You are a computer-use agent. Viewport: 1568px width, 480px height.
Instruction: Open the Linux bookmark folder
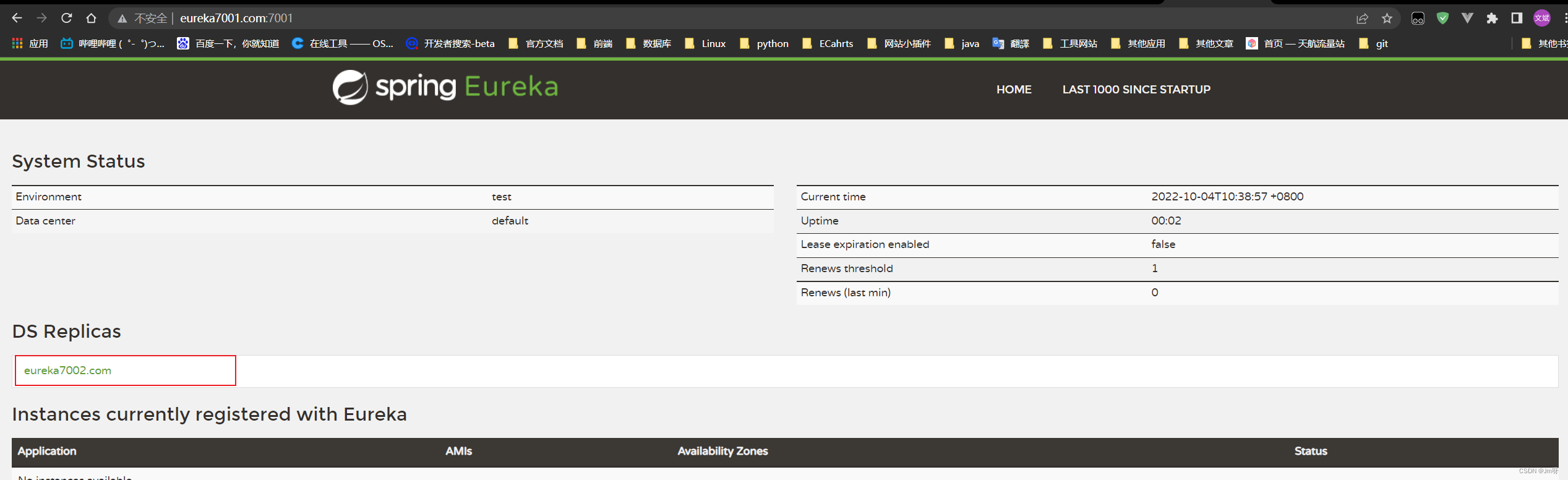click(x=705, y=43)
